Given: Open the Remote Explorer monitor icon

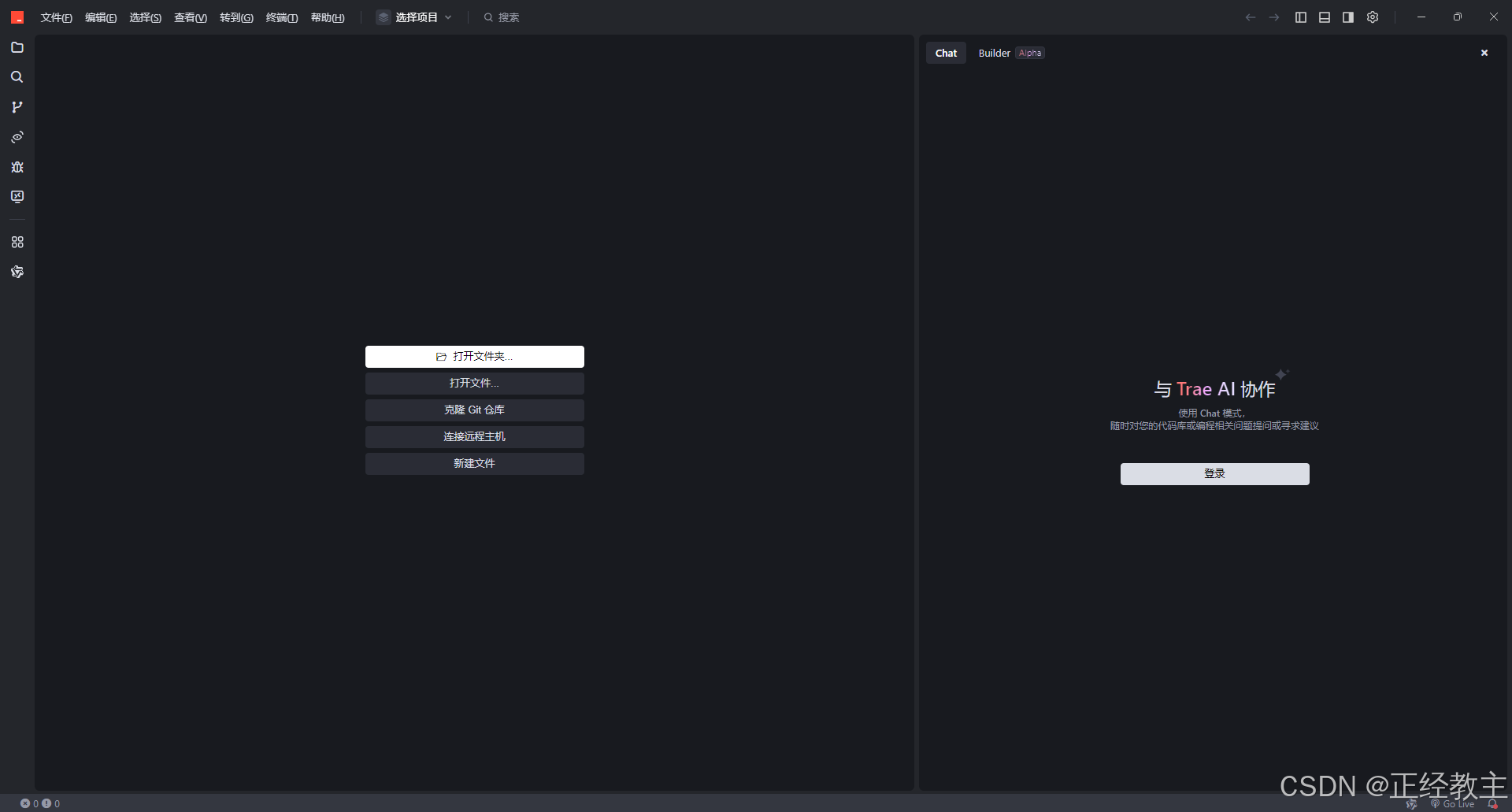Looking at the screenshot, I should (x=17, y=197).
